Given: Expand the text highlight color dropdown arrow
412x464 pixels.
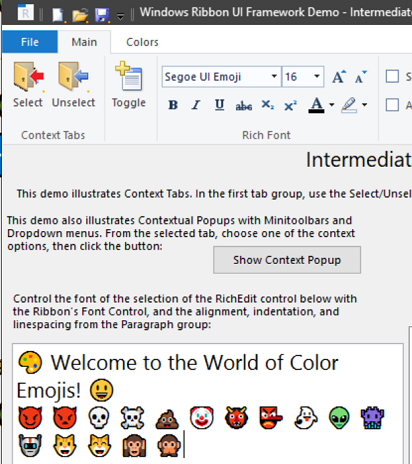Looking at the screenshot, I should [365, 105].
